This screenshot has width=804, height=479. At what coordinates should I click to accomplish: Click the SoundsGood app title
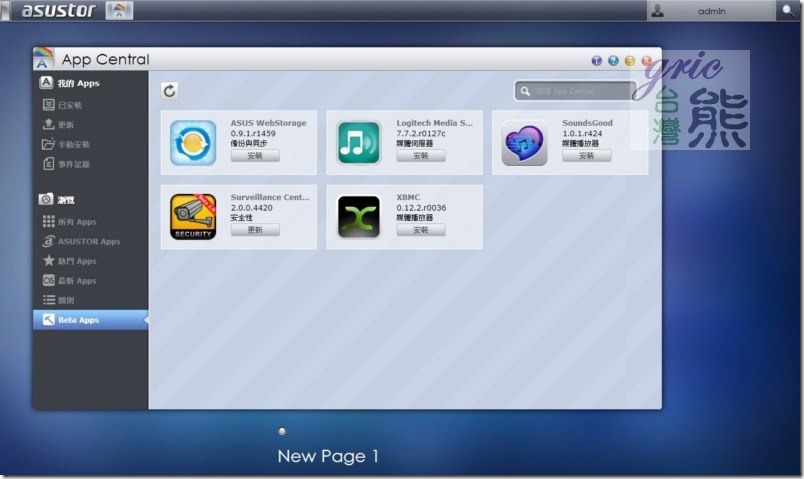point(587,123)
